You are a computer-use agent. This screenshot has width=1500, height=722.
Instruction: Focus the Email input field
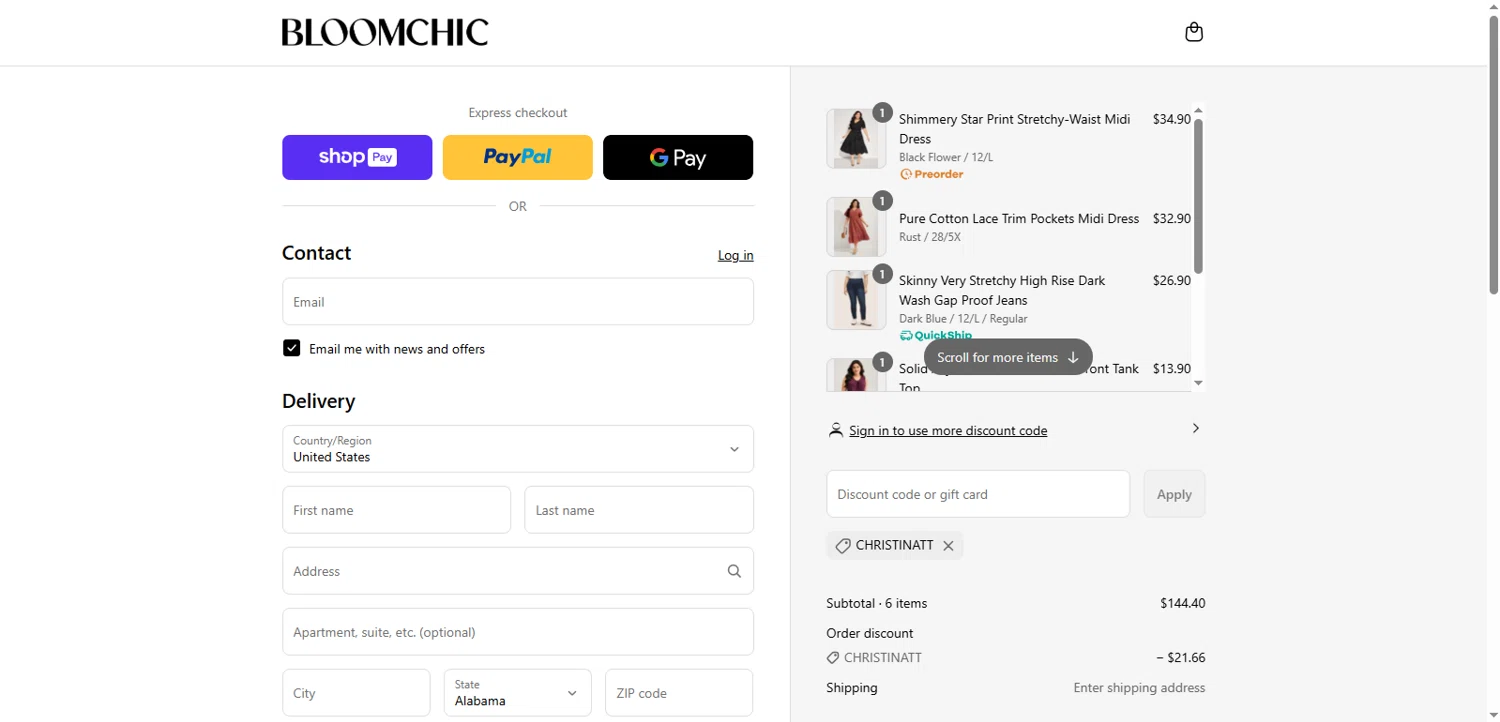click(518, 301)
